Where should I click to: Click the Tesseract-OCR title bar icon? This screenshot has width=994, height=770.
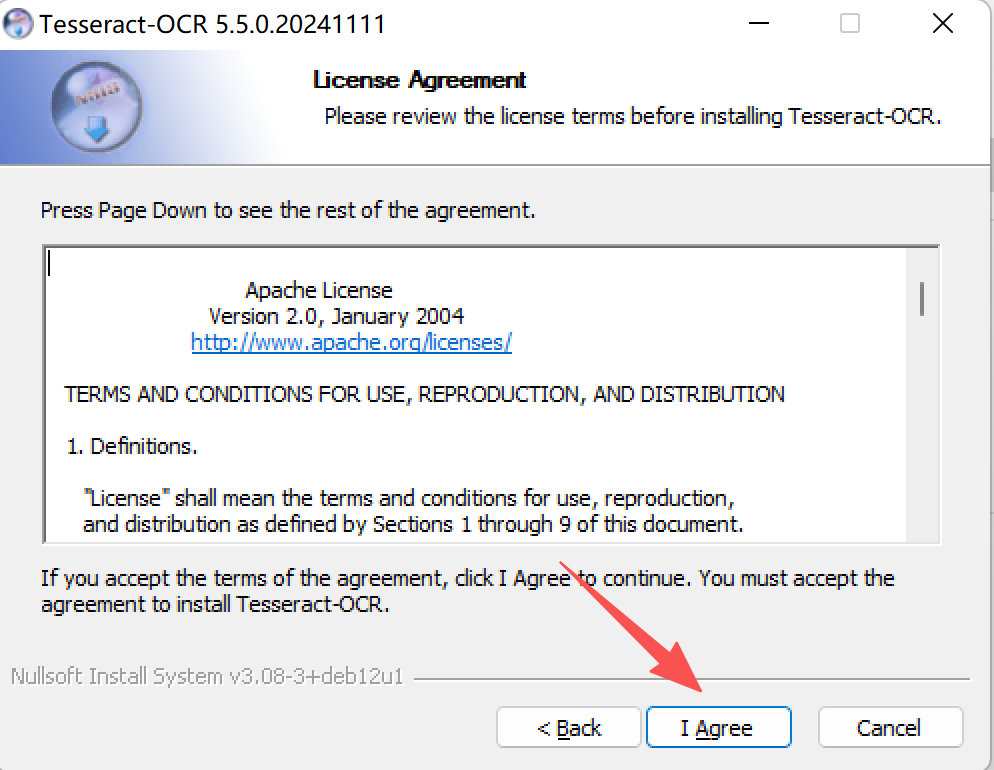(19, 24)
